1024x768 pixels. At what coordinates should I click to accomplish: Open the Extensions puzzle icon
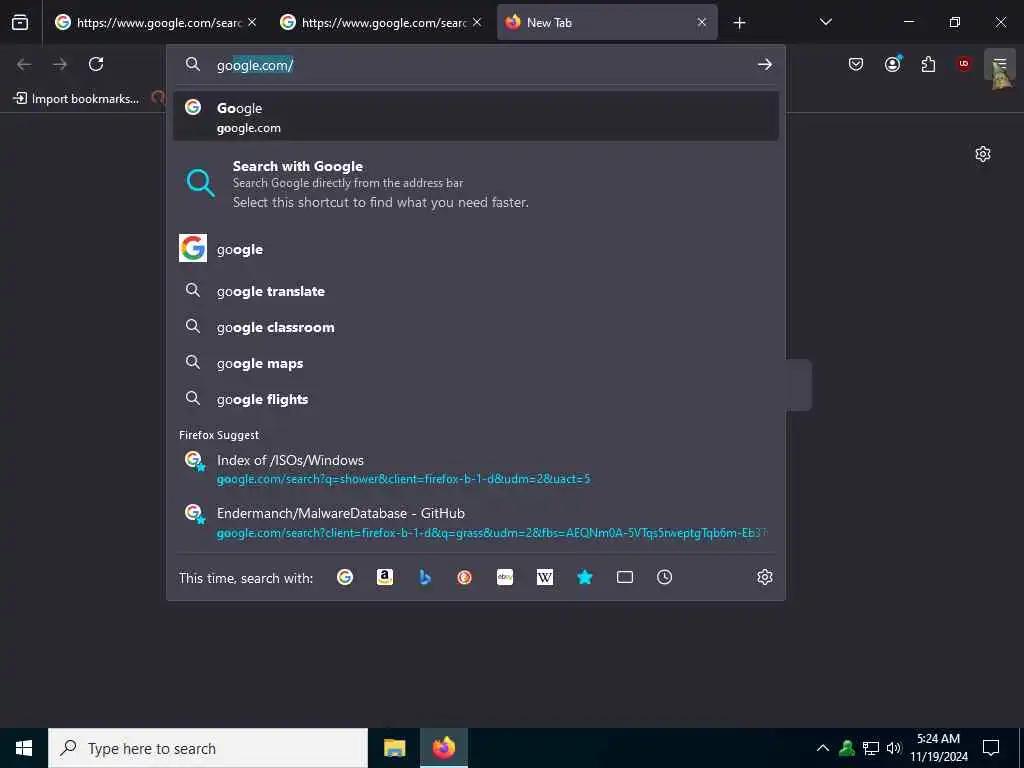click(928, 64)
